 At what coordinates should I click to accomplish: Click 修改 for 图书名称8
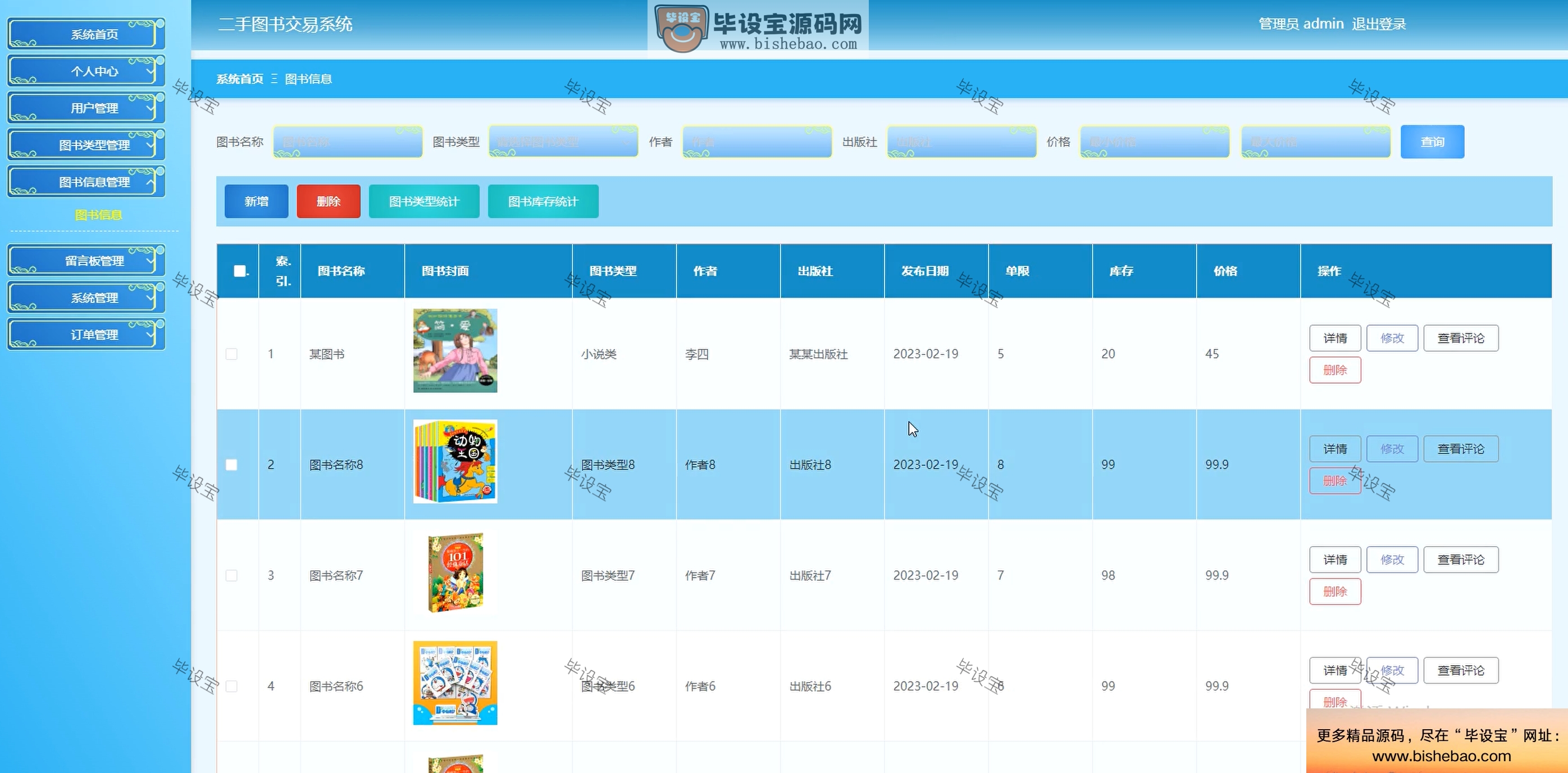point(1392,449)
